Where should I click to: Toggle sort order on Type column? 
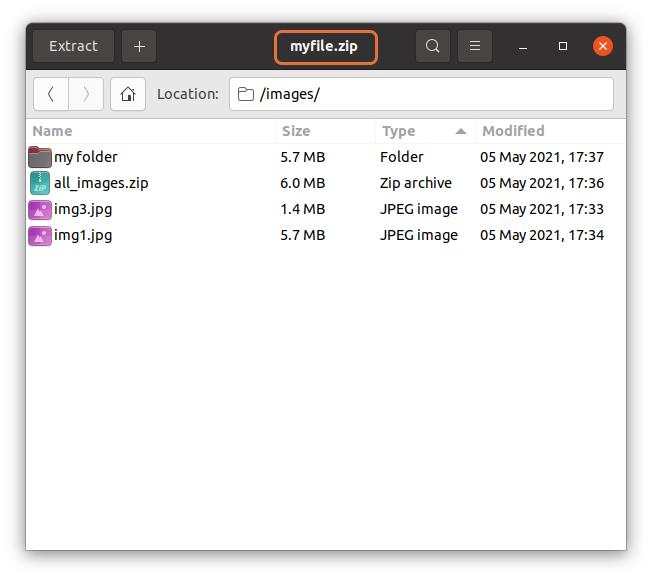[424, 131]
